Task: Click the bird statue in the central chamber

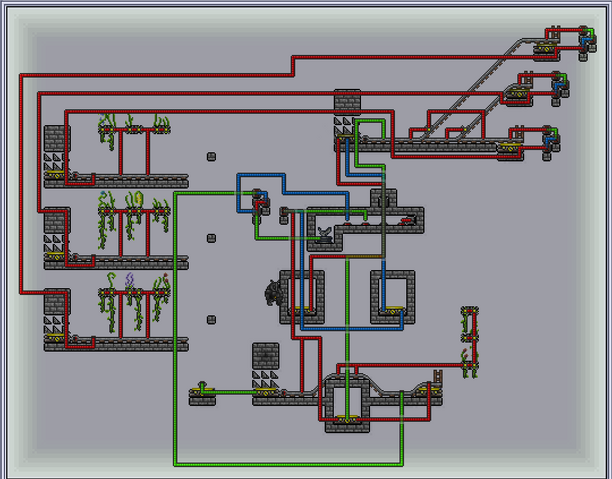Action: [x=324, y=235]
